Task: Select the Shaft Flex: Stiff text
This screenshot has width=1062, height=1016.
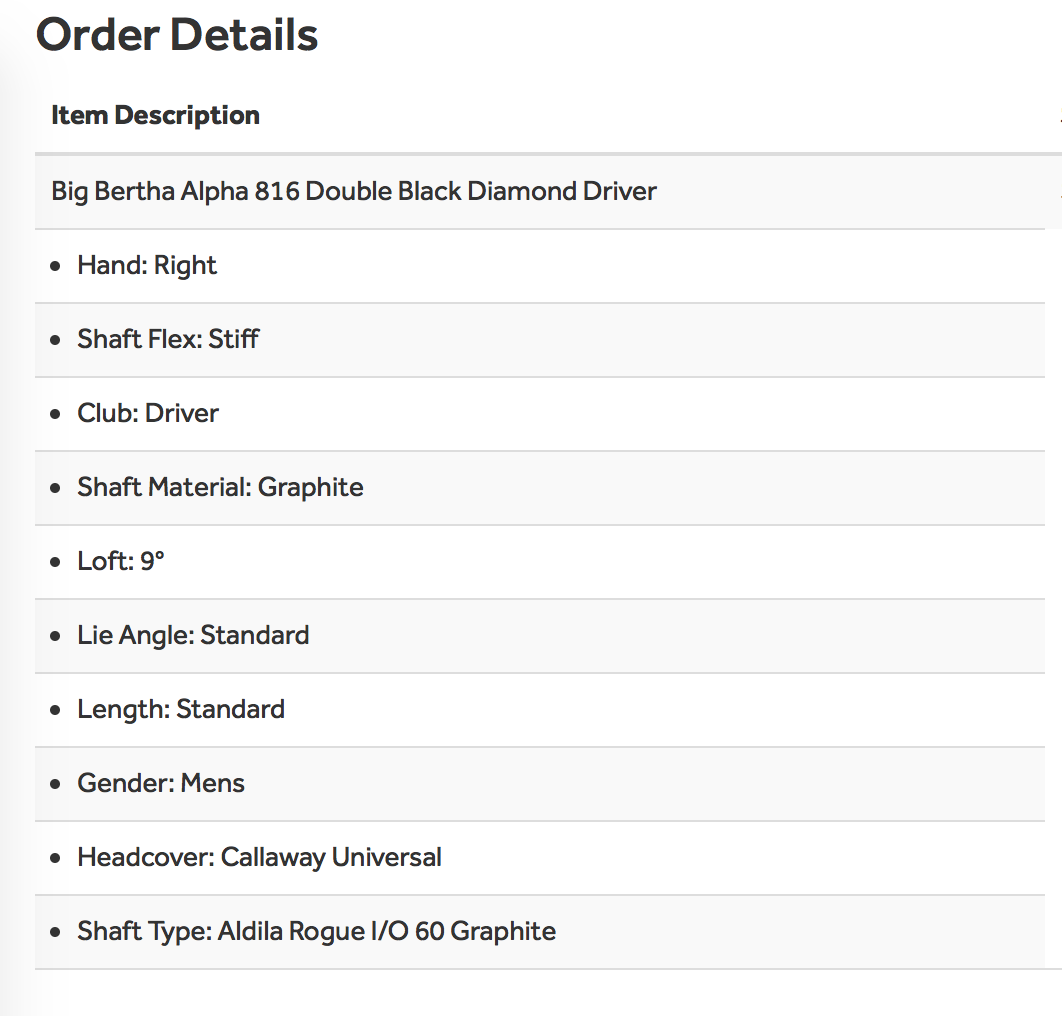Action: tap(168, 339)
